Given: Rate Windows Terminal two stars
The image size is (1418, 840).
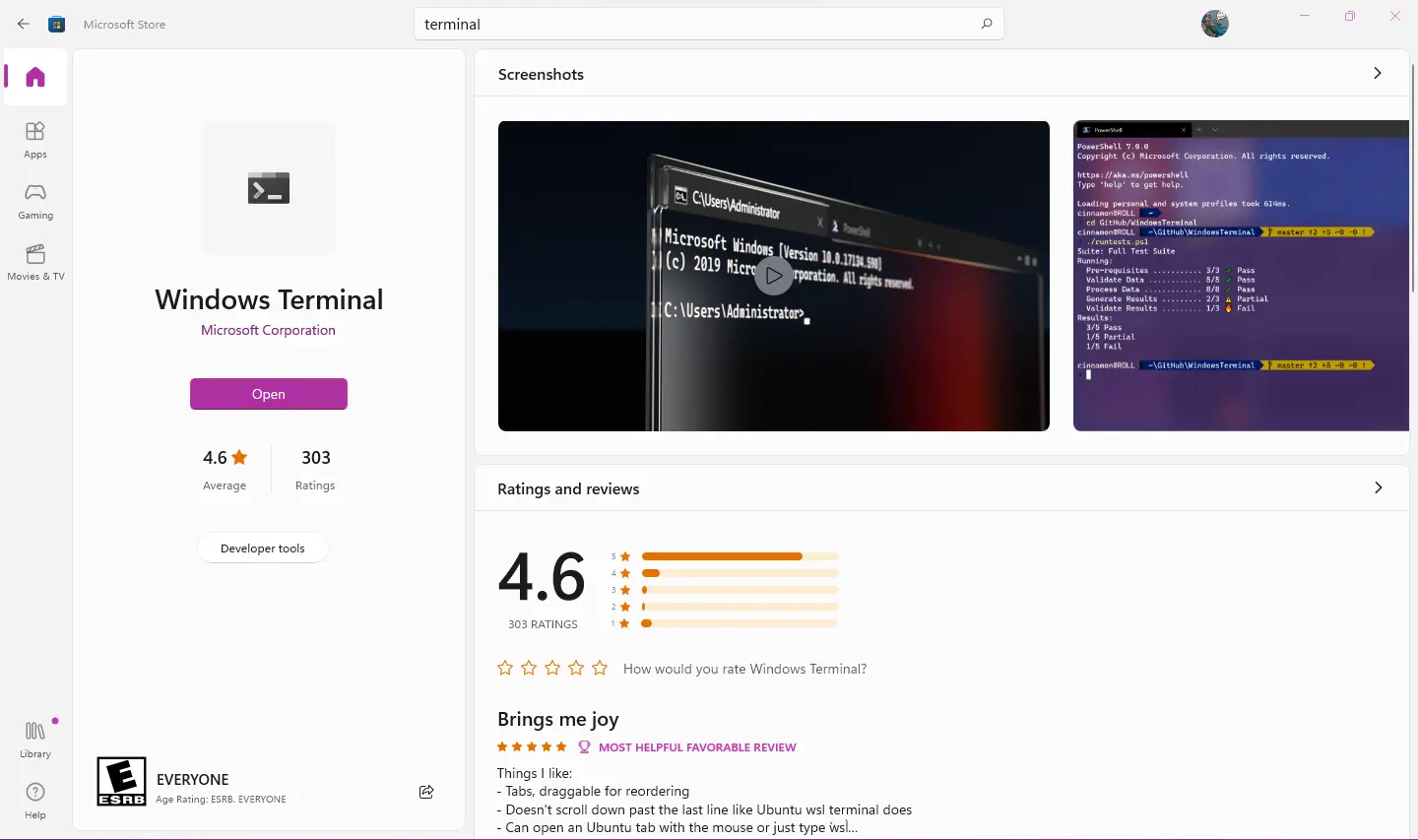Looking at the screenshot, I should coord(529,669).
